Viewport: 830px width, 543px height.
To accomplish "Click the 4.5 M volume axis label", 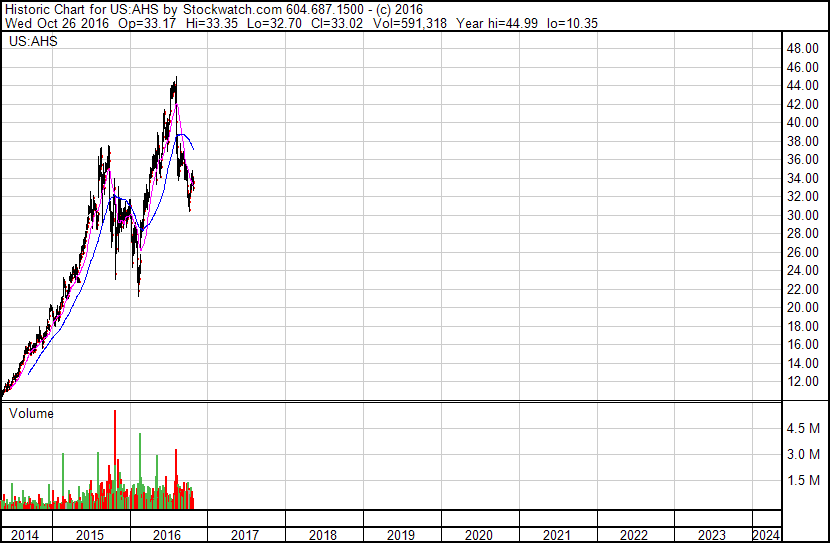I will coord(803,428).
